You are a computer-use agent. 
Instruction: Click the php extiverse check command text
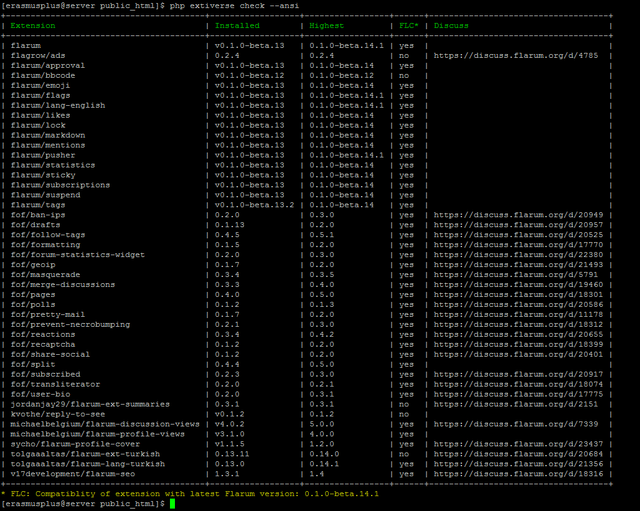click(234, 6)
